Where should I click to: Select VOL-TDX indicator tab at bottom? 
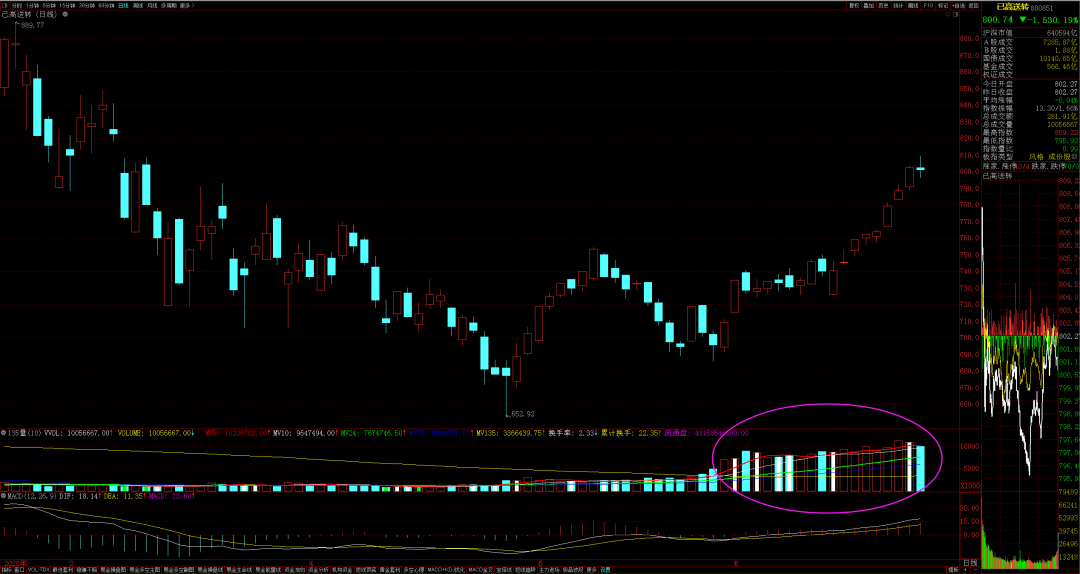click(x=38, y=571)
